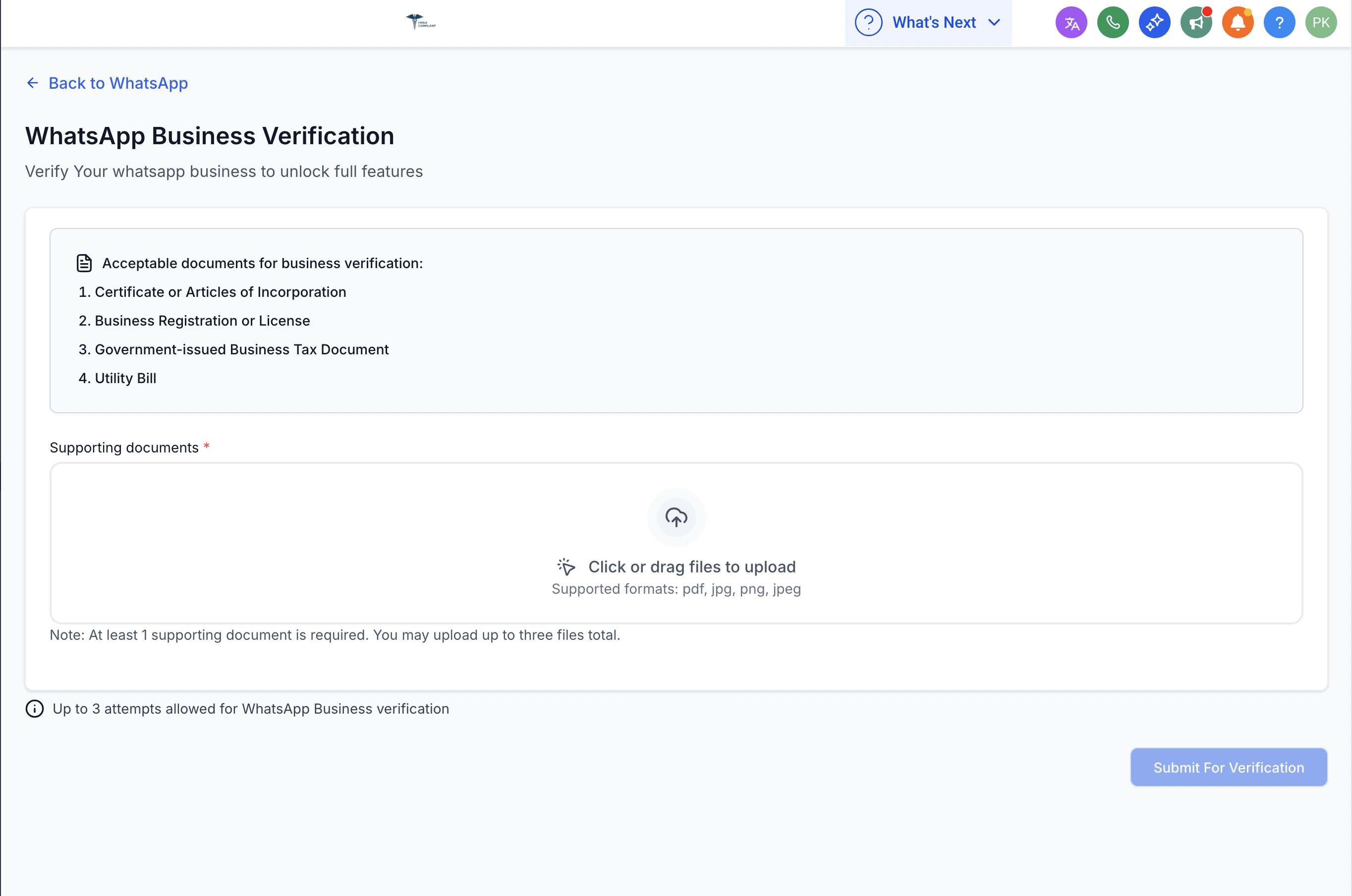This screenshot has width=1352, height=896.
Task: Open the megaphone announcements icon
Action: [x=1196, y=23]
